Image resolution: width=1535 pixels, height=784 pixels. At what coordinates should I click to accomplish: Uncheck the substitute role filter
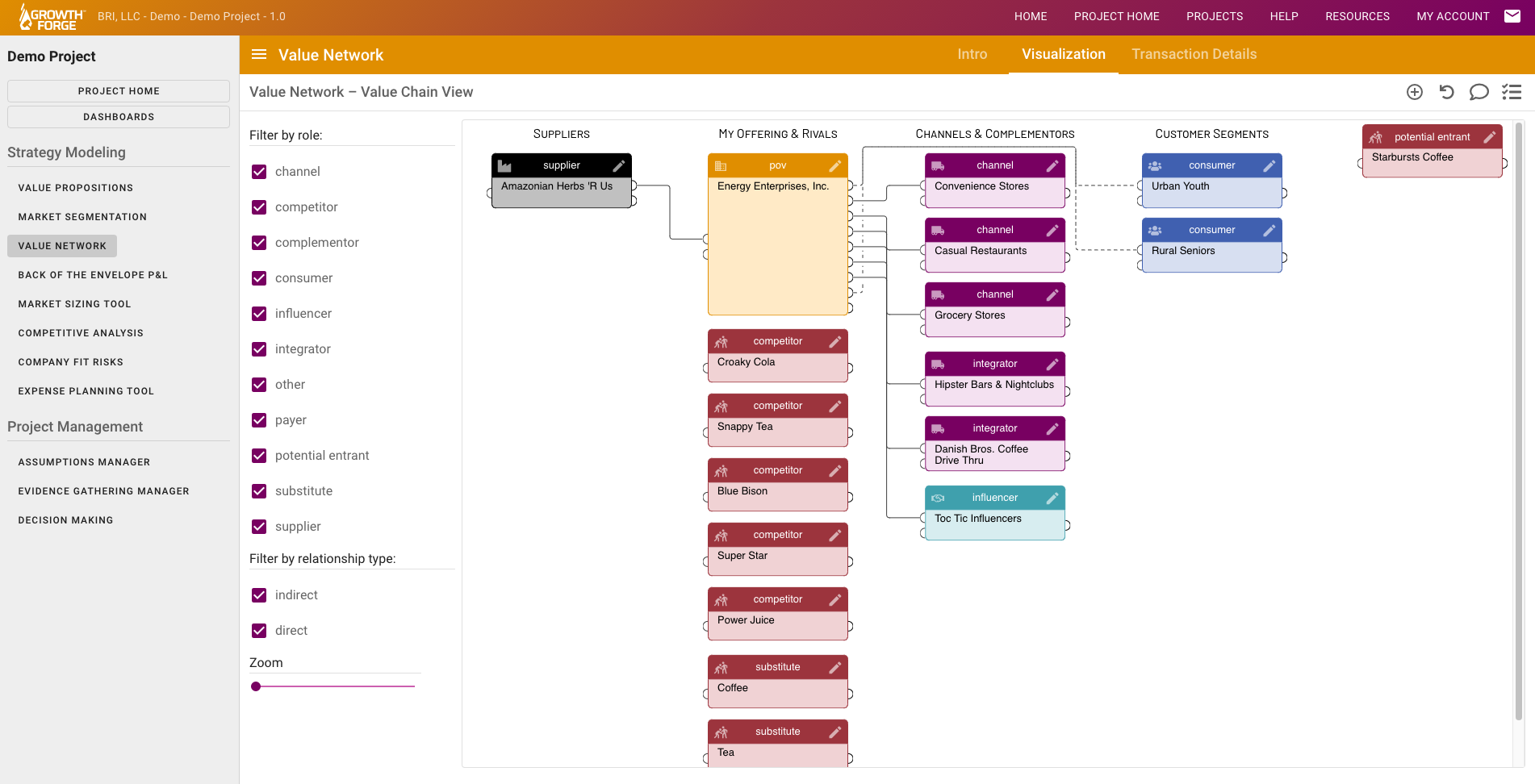tap(259, 490)
